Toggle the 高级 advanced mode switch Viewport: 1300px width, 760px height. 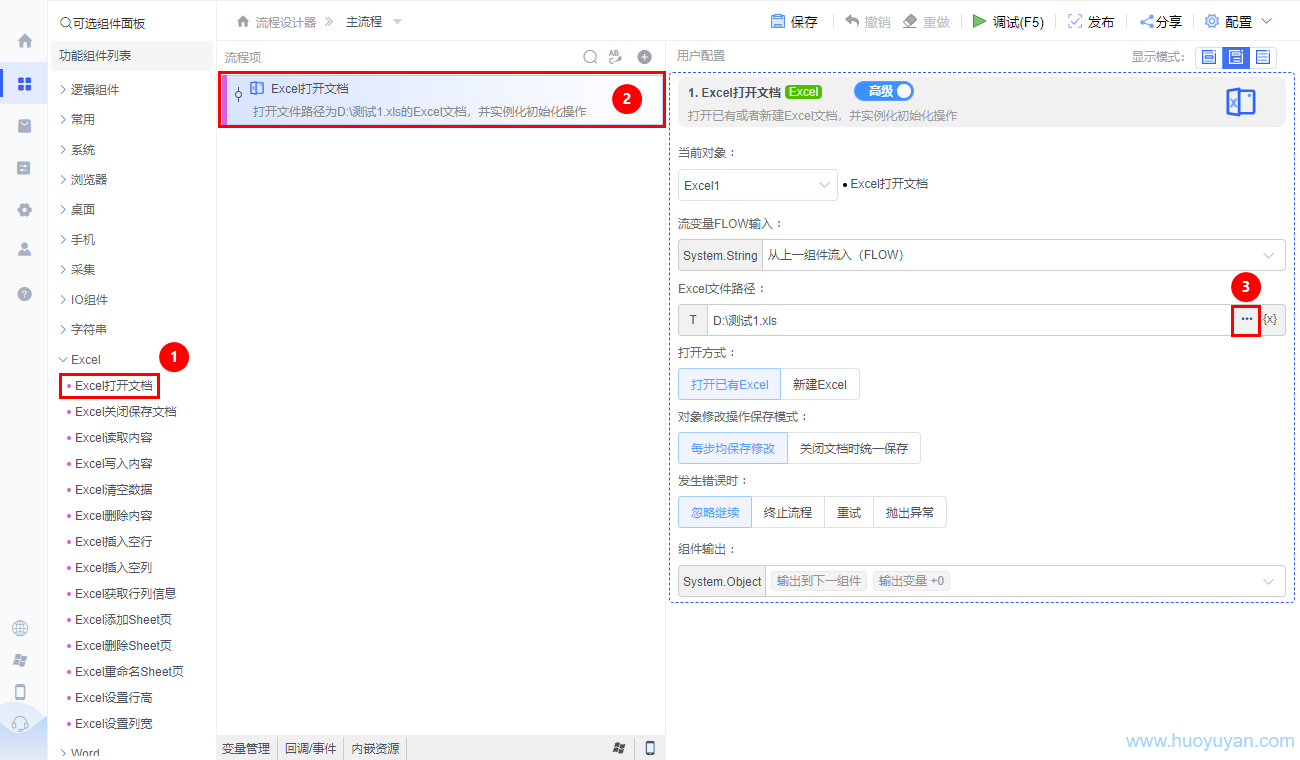[x=883, y=90]
